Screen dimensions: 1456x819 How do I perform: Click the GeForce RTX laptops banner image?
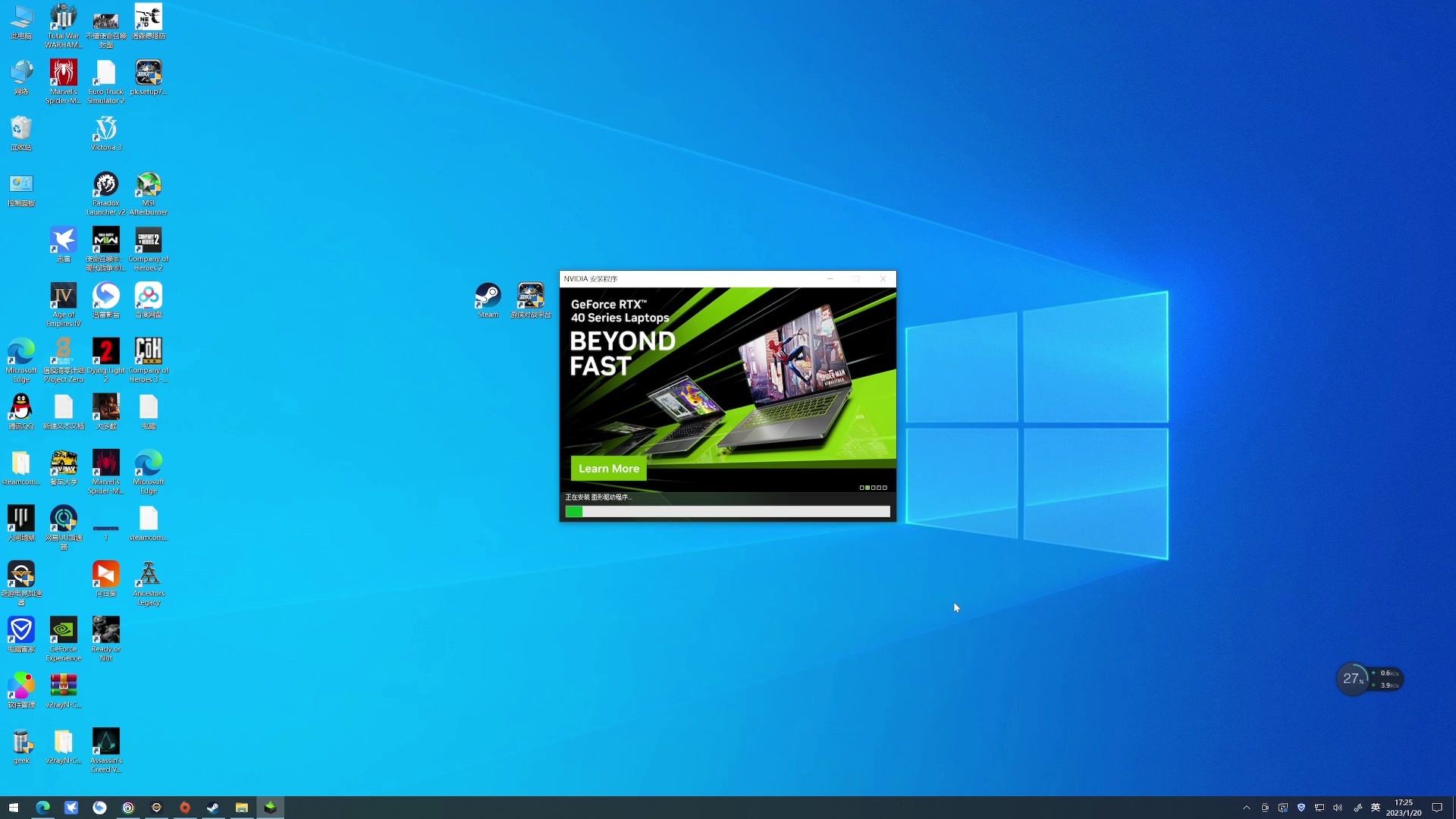[x=727, y=390]
